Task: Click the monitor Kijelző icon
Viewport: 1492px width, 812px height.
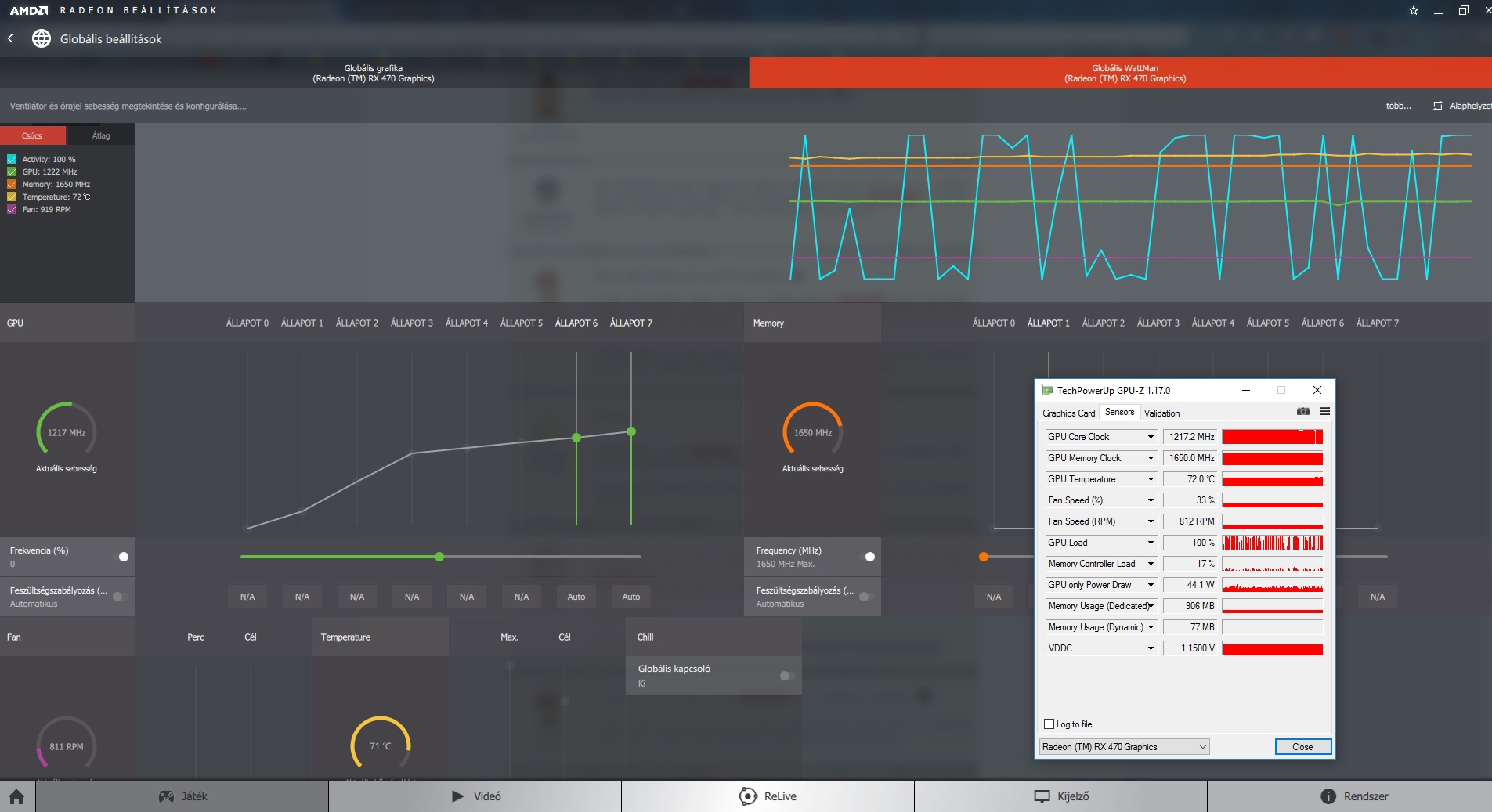Action: (x=1042, y=796)
